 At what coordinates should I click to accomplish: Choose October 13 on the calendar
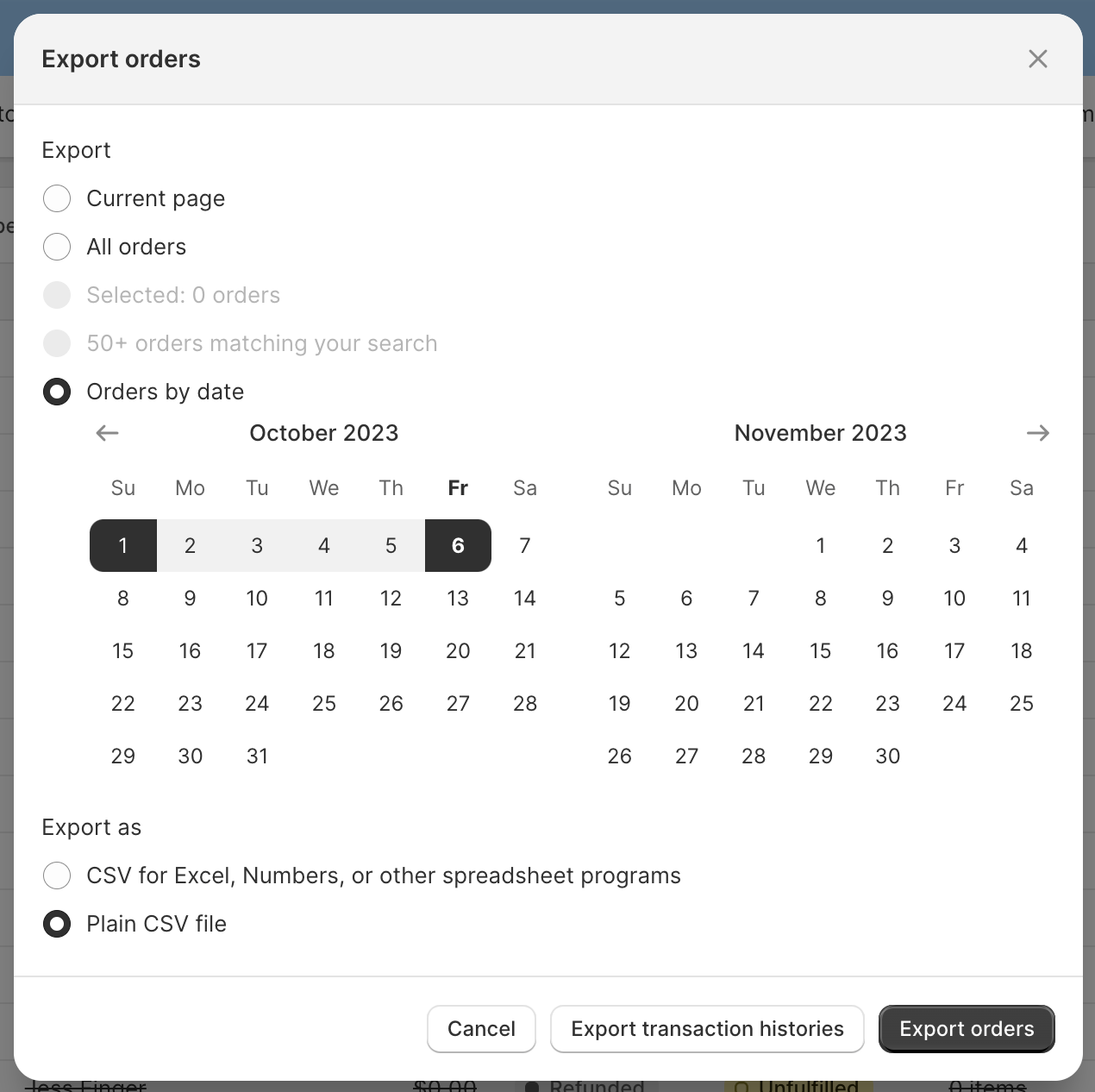pyautogui.click(x=458, y=598)
